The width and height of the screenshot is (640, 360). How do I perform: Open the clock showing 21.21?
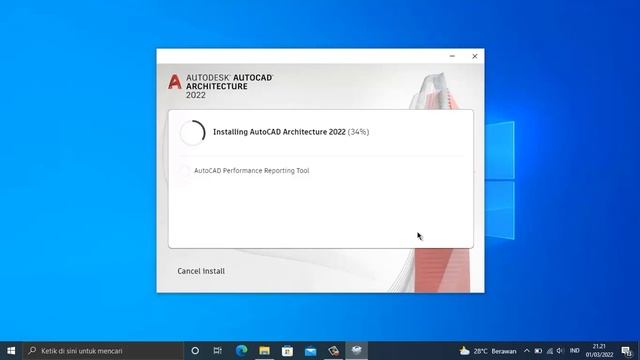pyautogui.click(x=600, y=351)
